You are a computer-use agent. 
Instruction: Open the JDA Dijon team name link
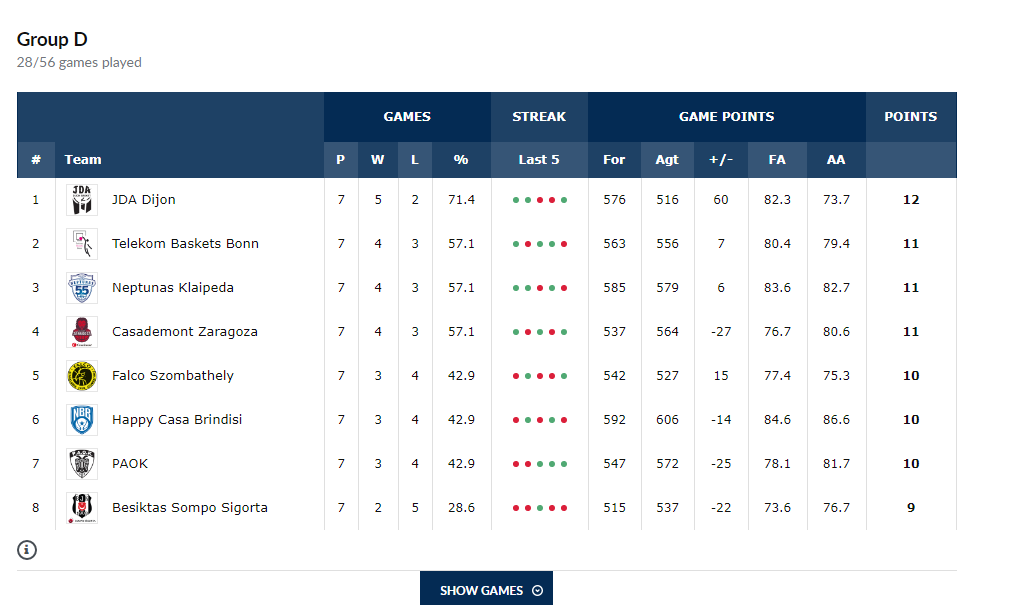coord(143,200)
